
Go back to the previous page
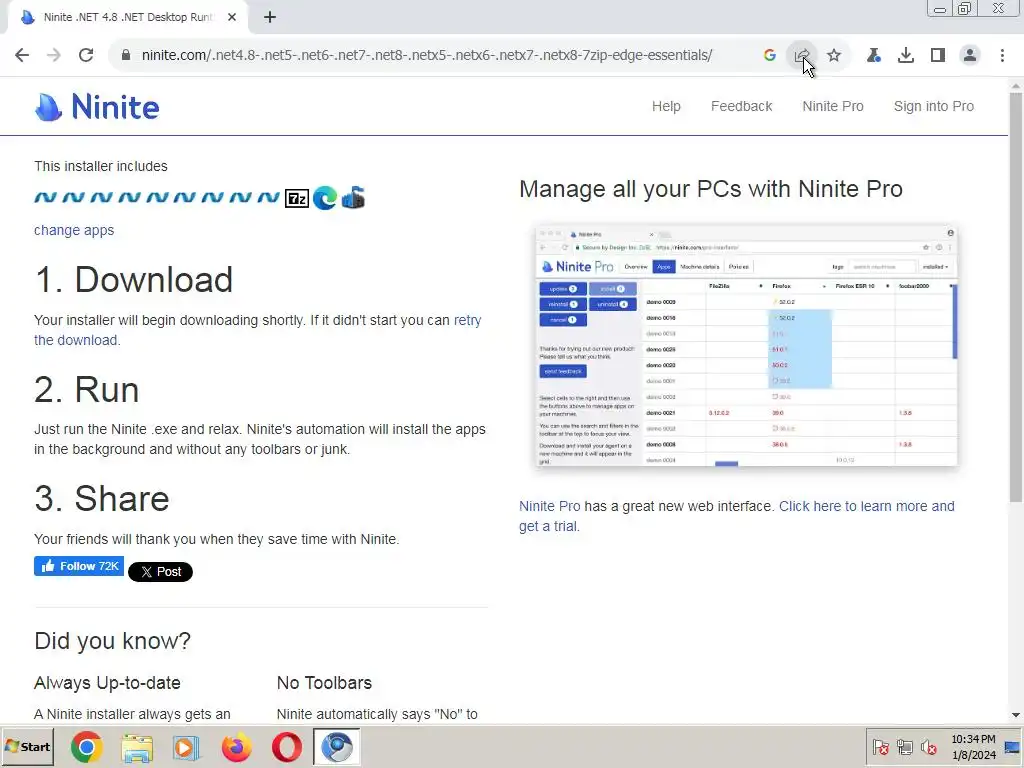22,55
